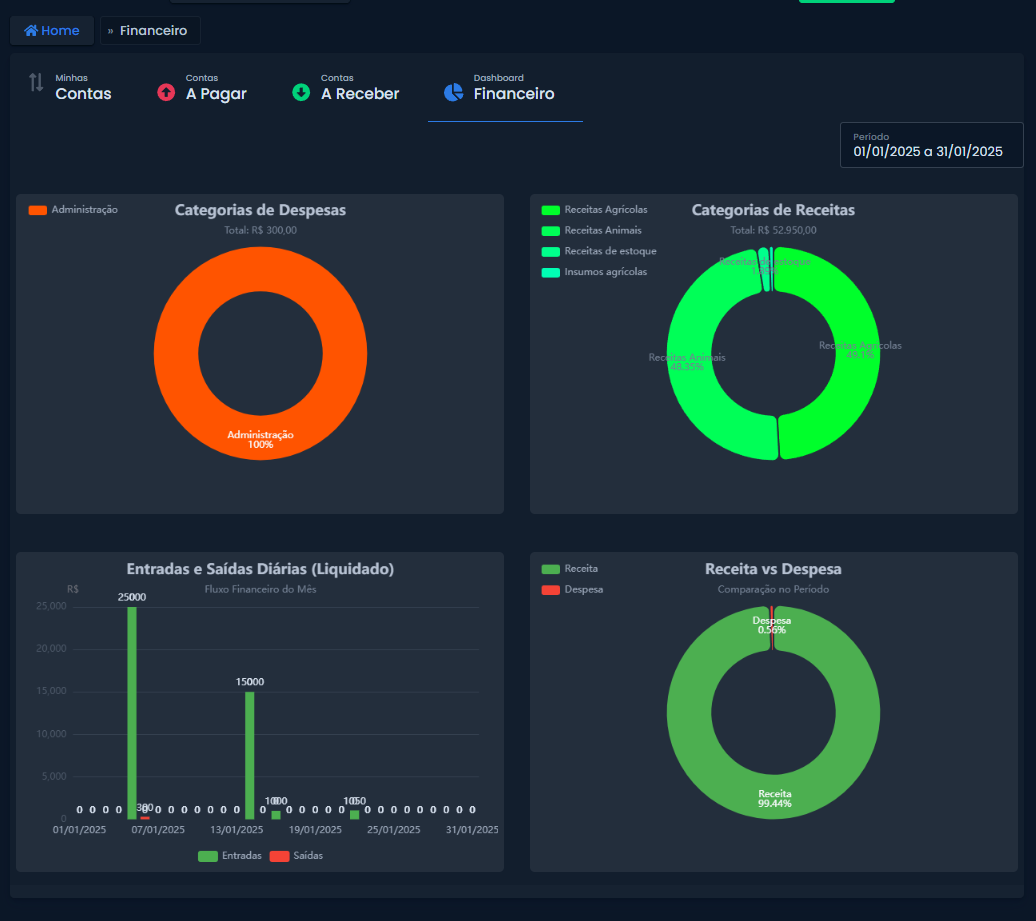The height and width of the screenshot is (921, 1036).
Task: Toggle Receitas Agrícolas legend entry
Action: coord(595,209)
